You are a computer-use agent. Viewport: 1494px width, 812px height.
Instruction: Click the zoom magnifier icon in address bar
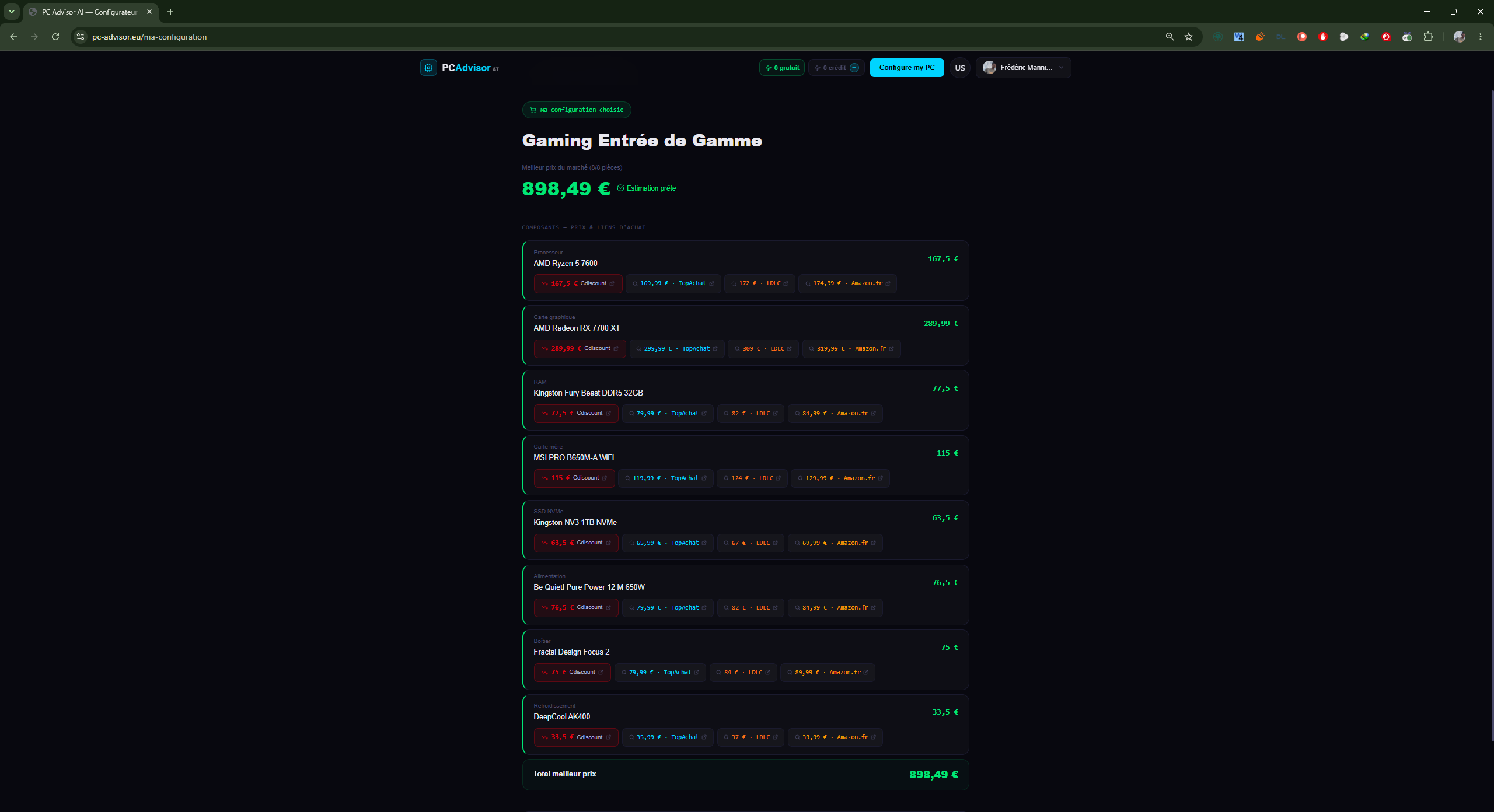click(1170, 37)
